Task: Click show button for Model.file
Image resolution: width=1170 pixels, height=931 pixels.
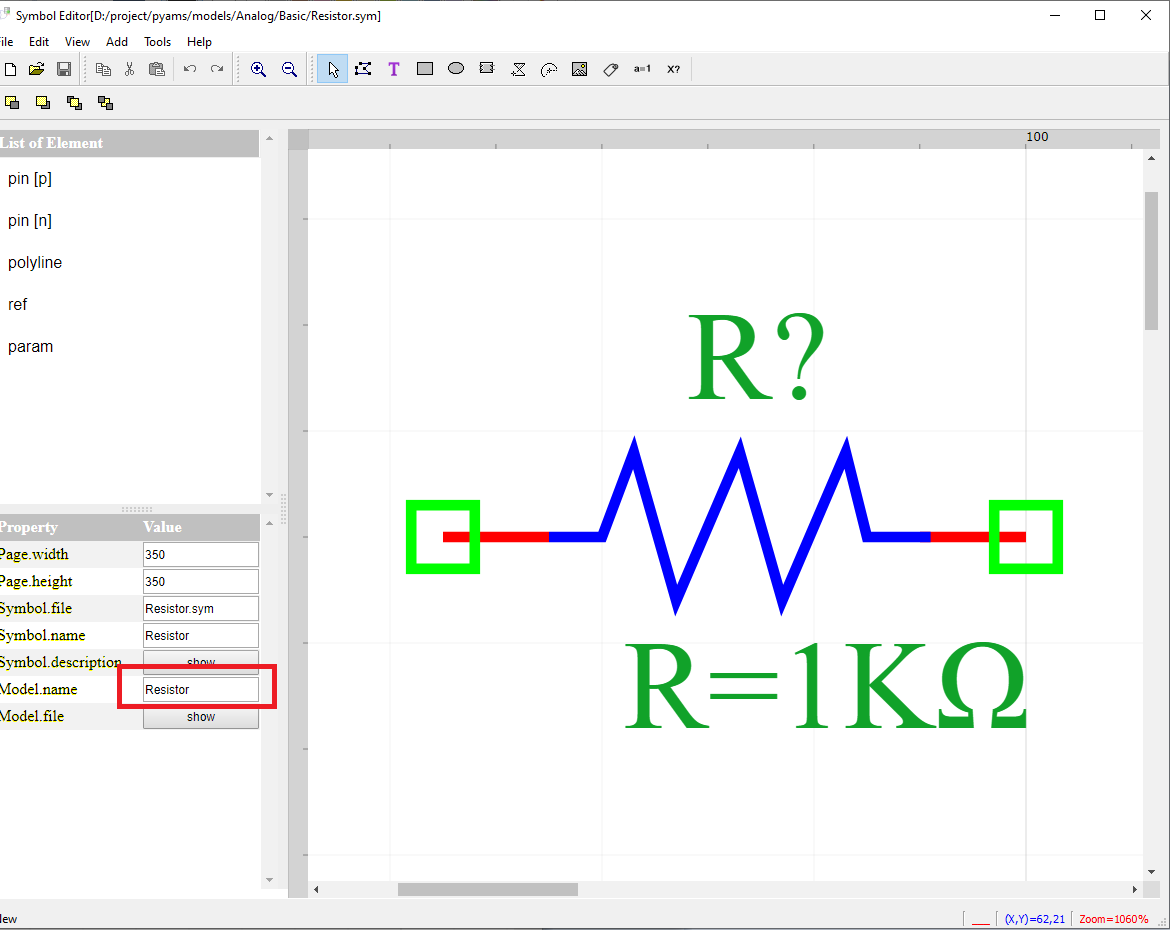Action: pos(201,716)
